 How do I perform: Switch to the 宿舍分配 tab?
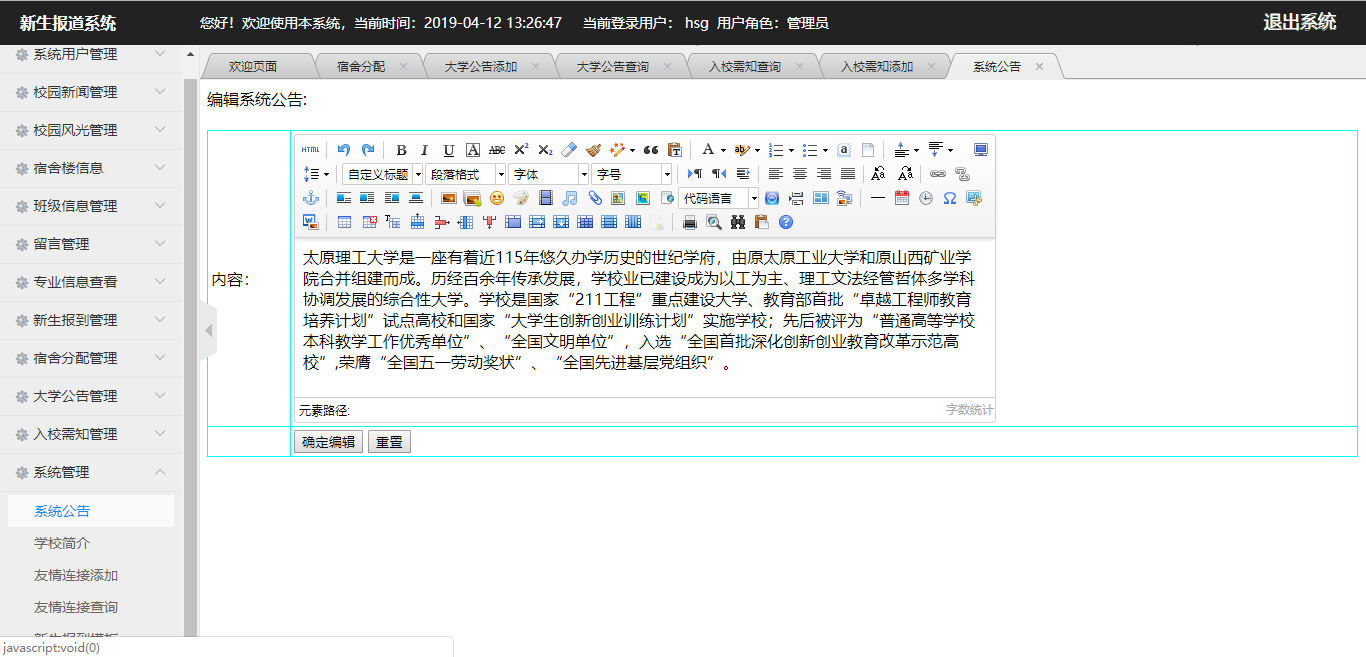click(x=361, y=67)
